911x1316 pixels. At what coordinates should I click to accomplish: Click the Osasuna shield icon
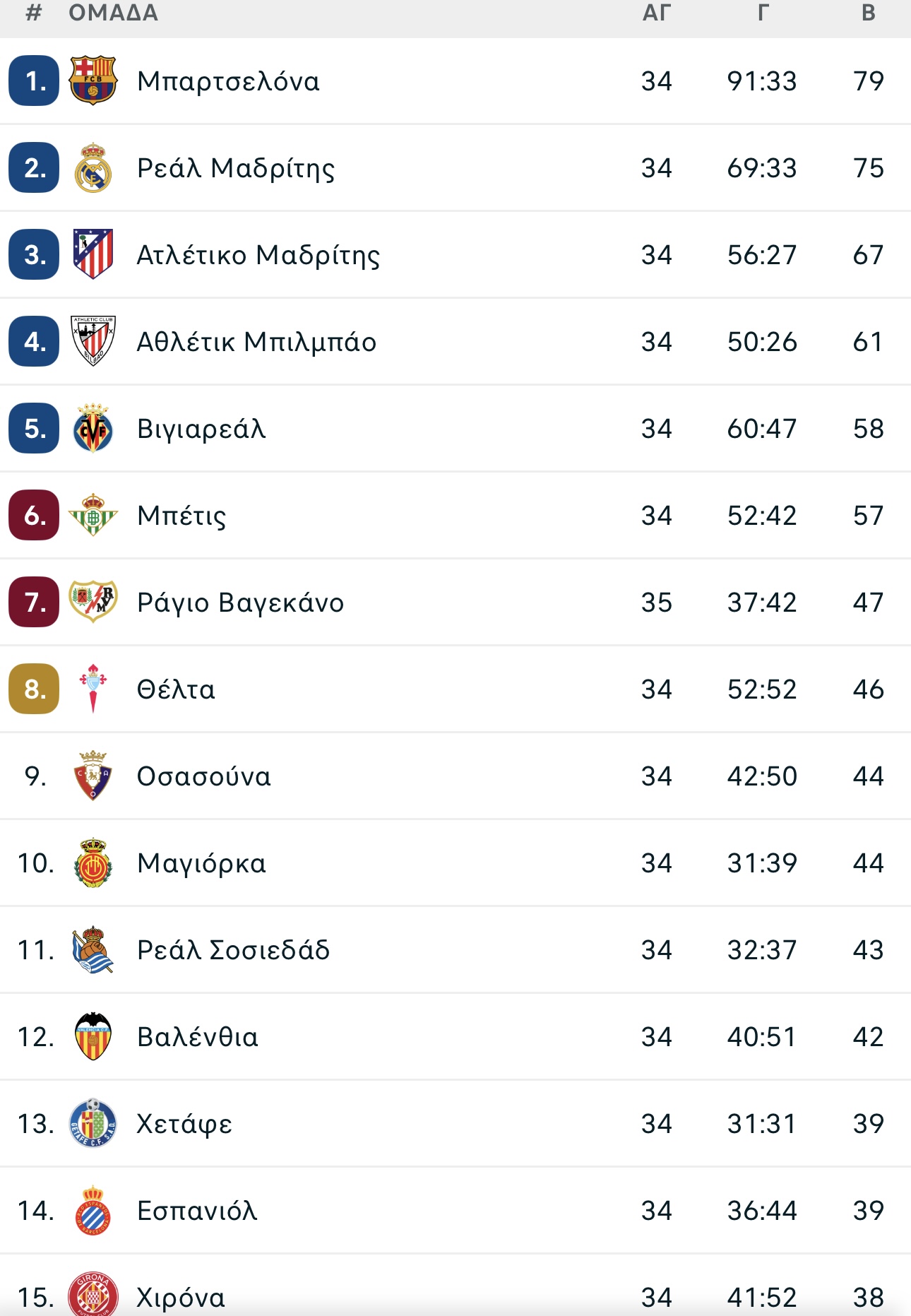pos(93,776)
